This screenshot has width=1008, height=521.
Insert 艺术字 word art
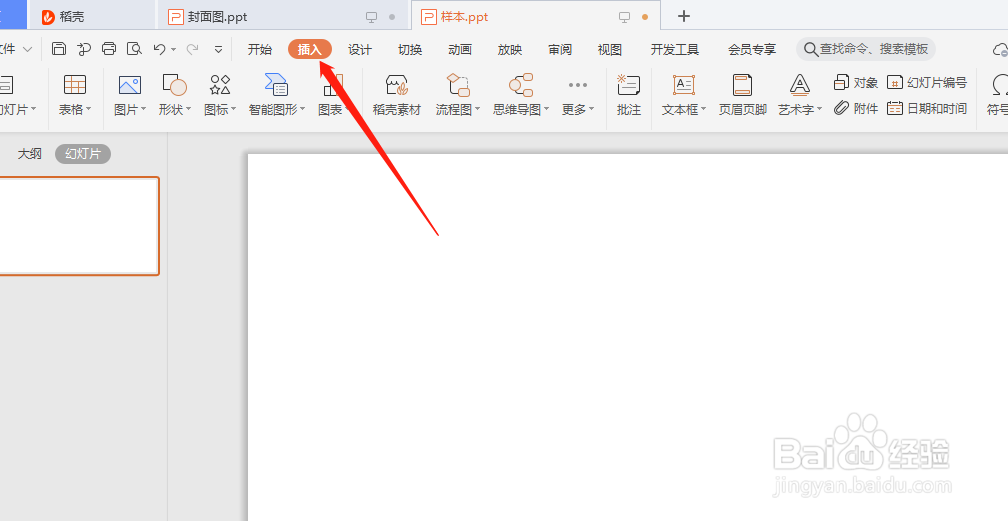799,84
